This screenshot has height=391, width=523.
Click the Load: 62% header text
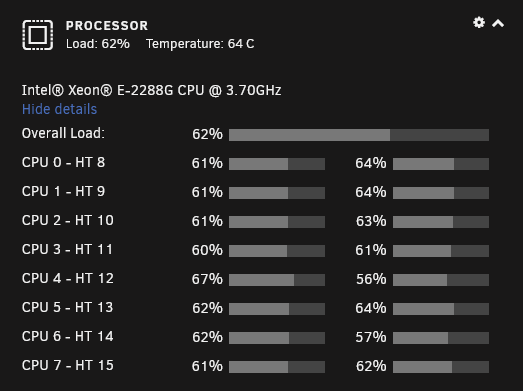click(98, 44)
